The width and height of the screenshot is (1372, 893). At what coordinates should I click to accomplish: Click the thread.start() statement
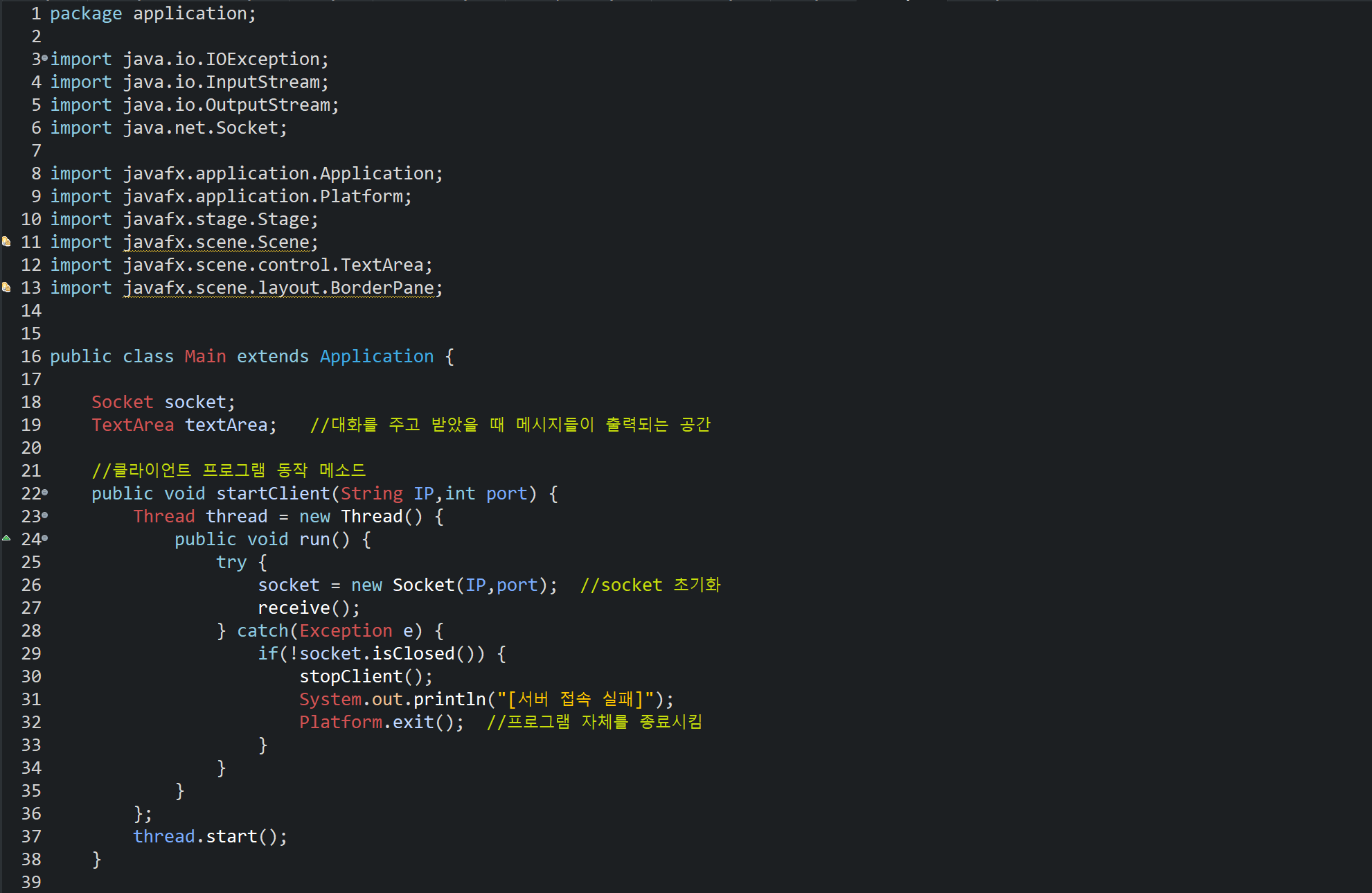[x=209, y=837]
